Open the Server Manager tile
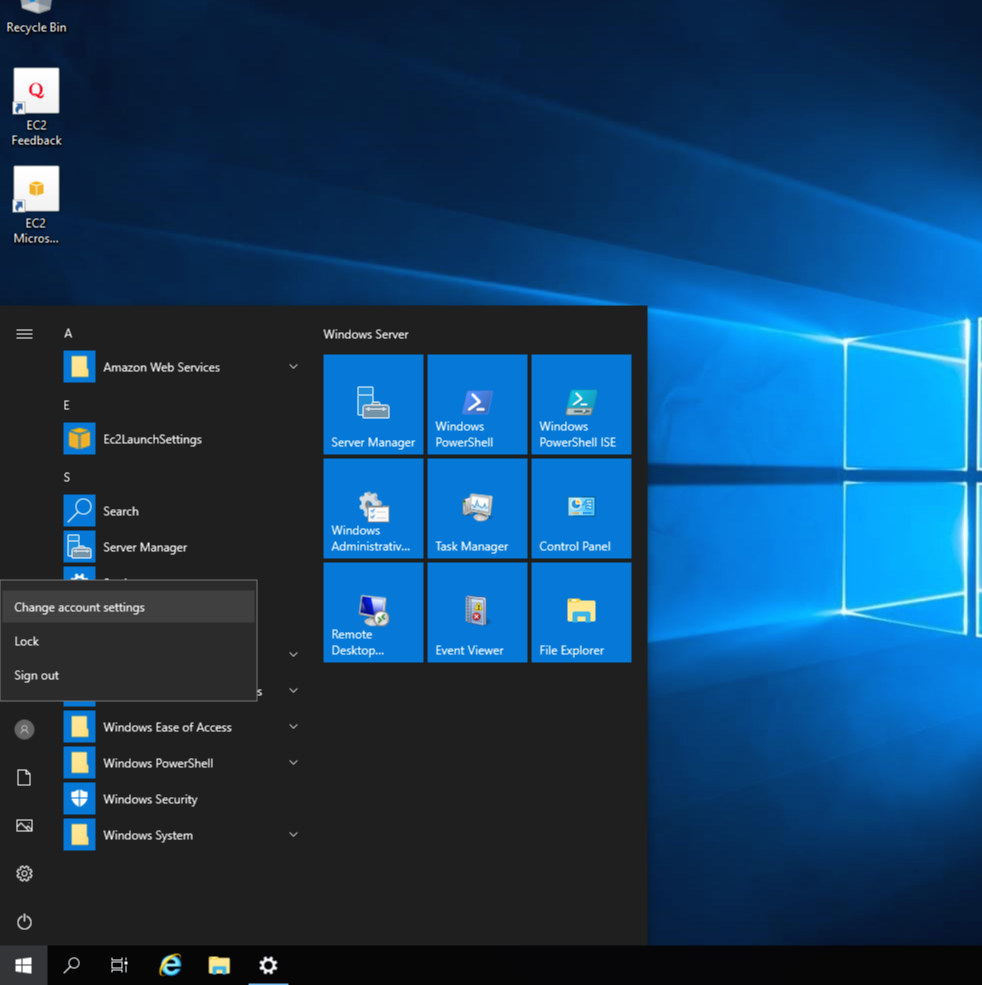The image size is (982, 985). coord(373,404)
